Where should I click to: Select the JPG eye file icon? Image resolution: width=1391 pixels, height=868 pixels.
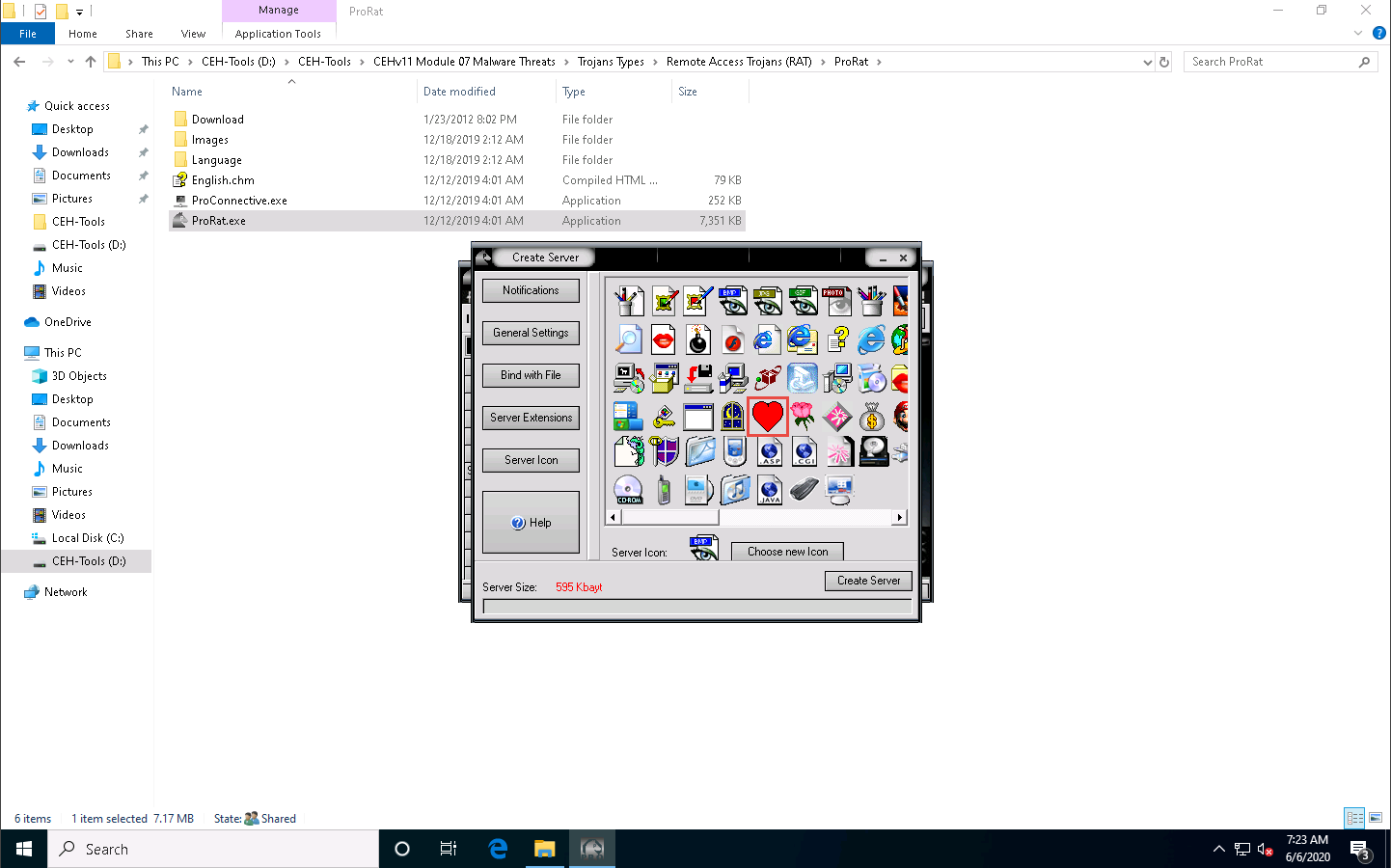pos(768,301)
